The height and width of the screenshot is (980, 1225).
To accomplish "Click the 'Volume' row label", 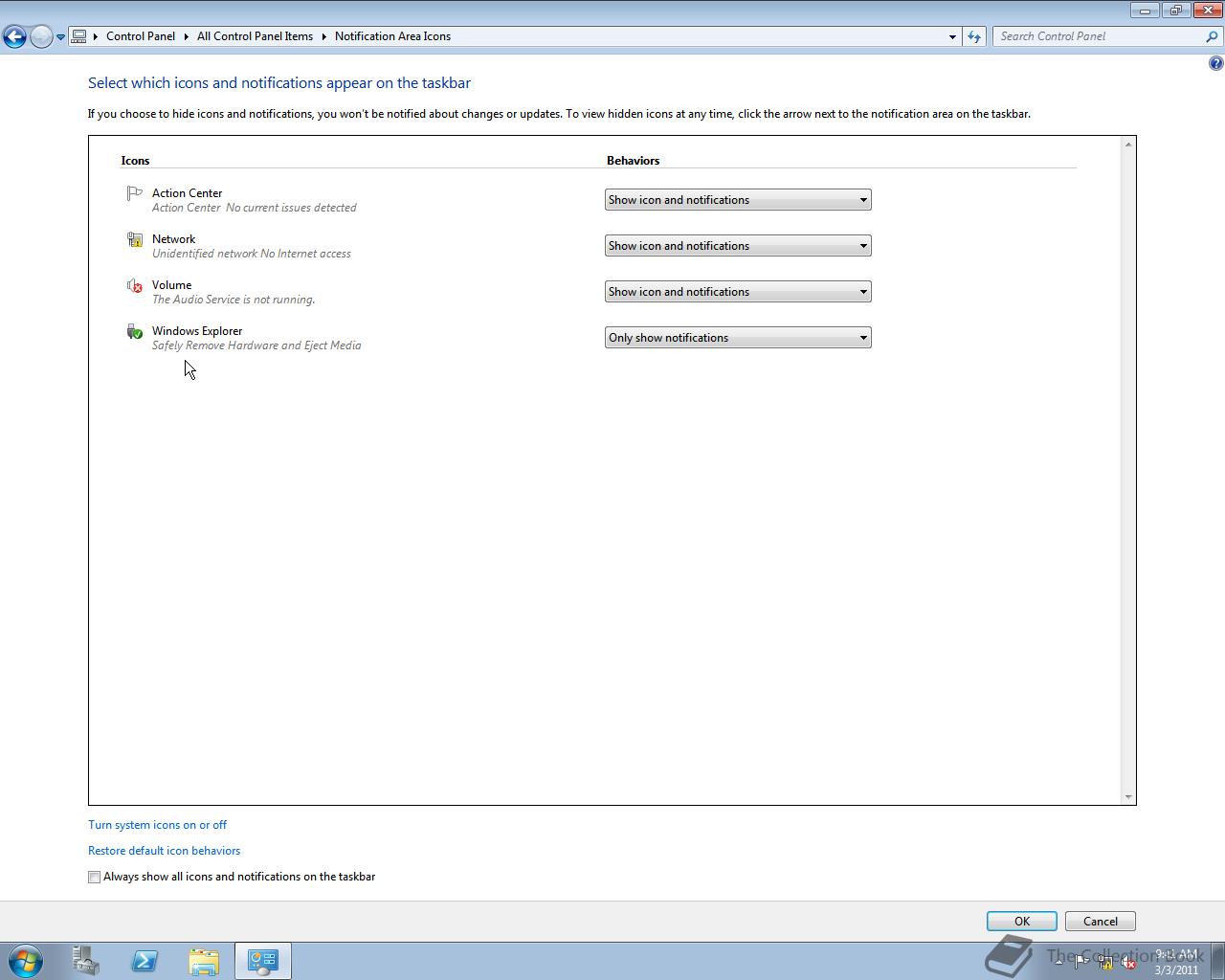I will [x=171, y=285].
